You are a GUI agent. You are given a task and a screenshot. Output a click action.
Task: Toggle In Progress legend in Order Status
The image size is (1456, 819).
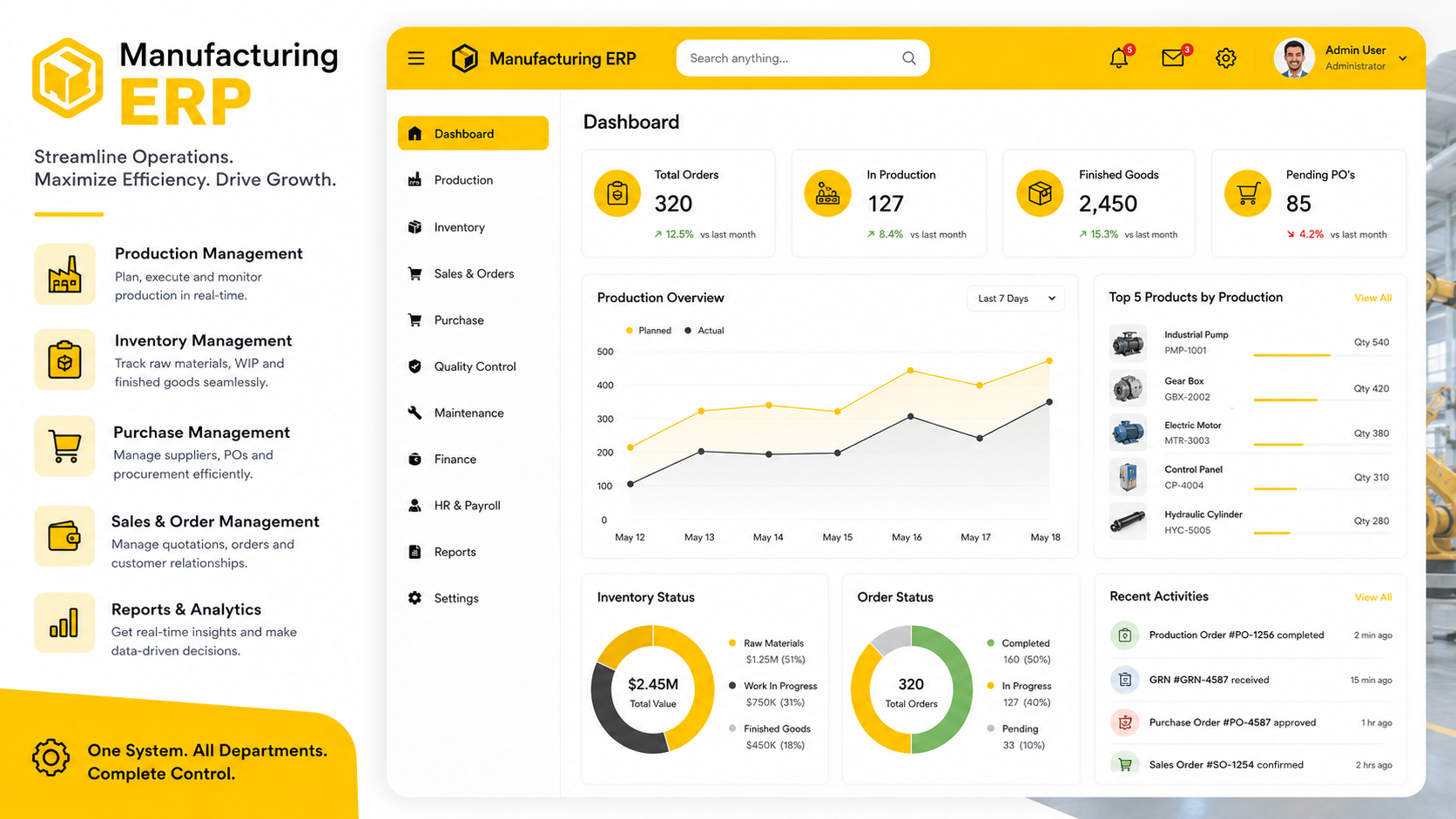coord(1019,686)
